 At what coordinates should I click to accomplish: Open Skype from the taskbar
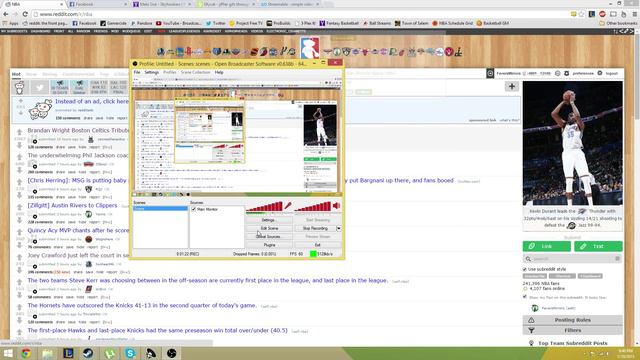130,353
